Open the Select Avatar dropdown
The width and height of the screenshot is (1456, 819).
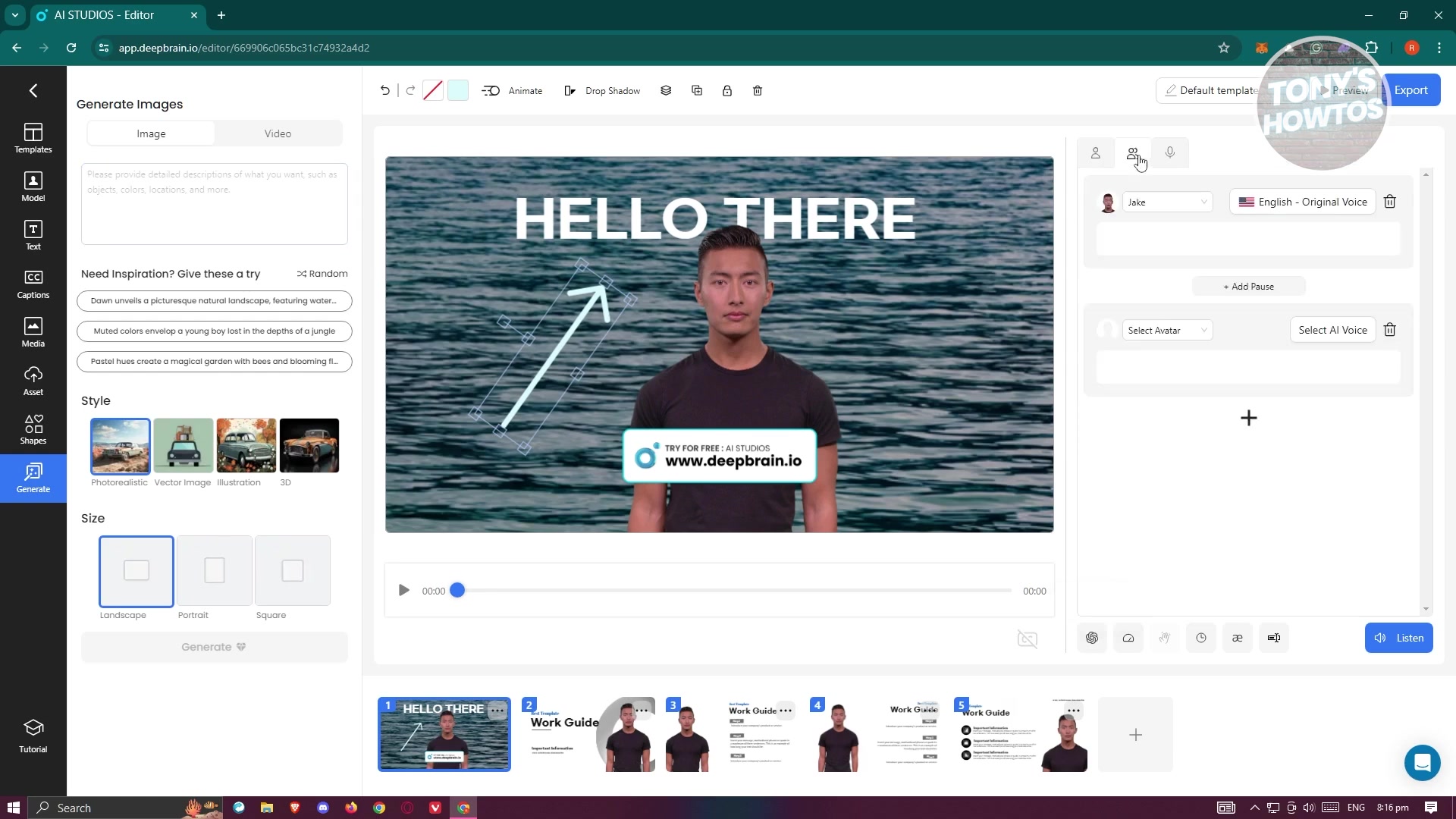point(1167,330)
